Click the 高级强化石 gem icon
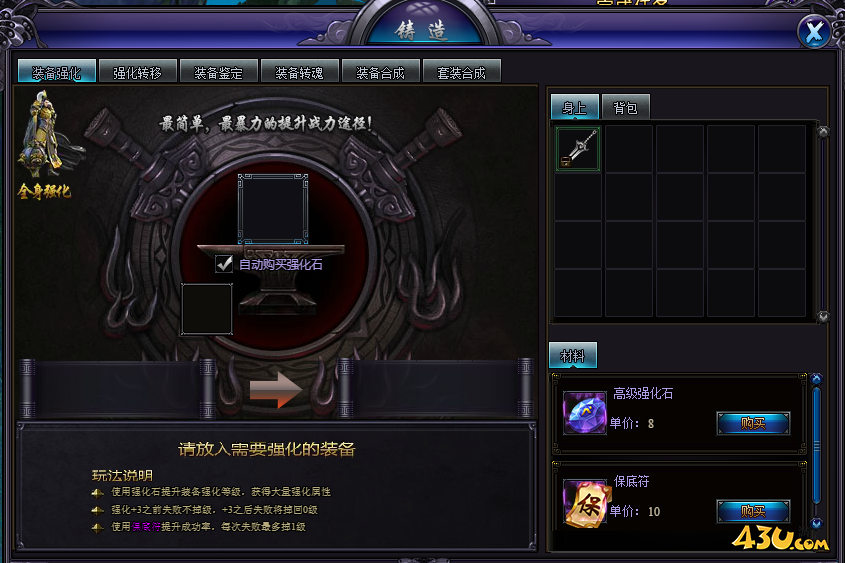This screenshot has height=563, width=845. 584,413
